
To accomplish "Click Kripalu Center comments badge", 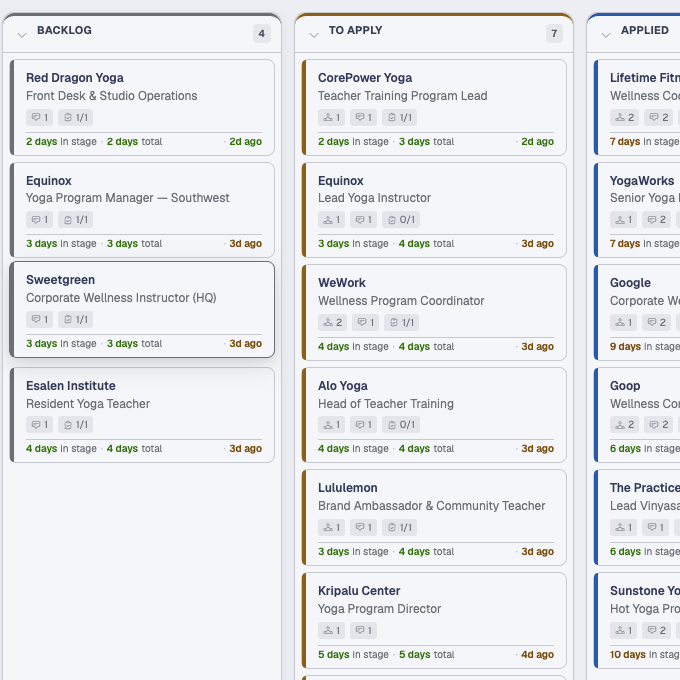I will coord(363,631).
